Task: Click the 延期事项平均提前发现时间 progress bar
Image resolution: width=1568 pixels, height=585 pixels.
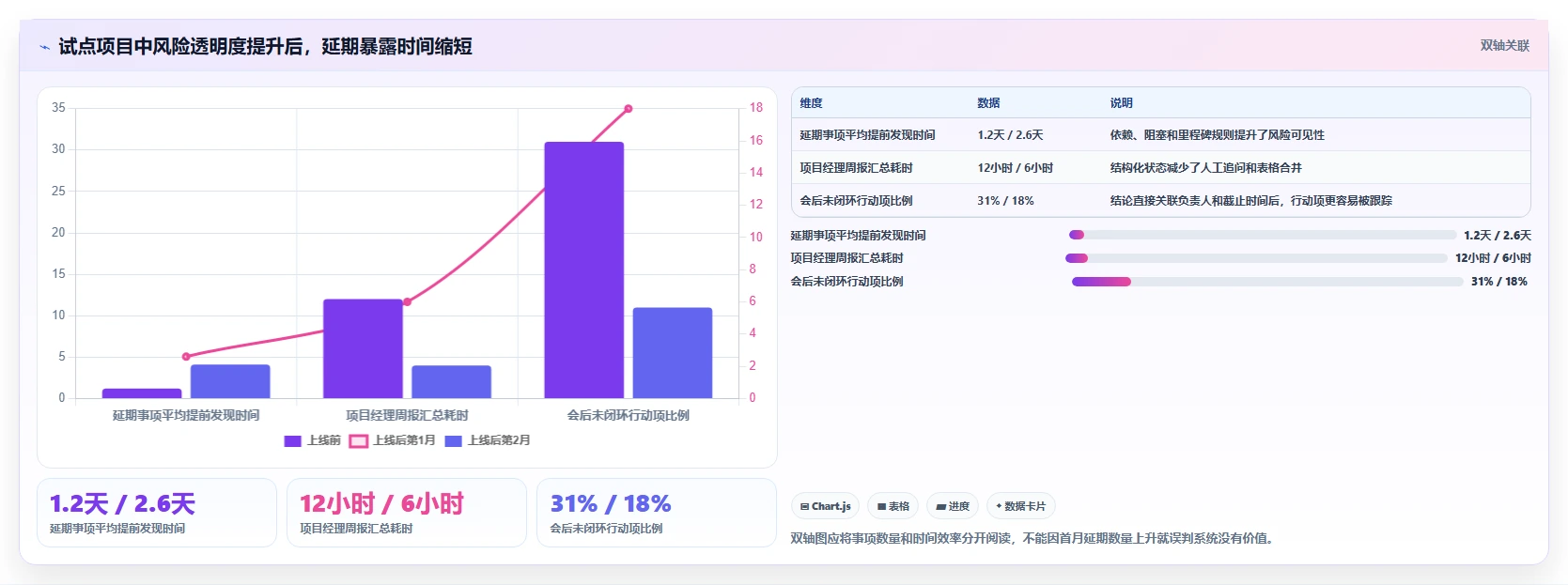Action: (x=1263, y=235)
